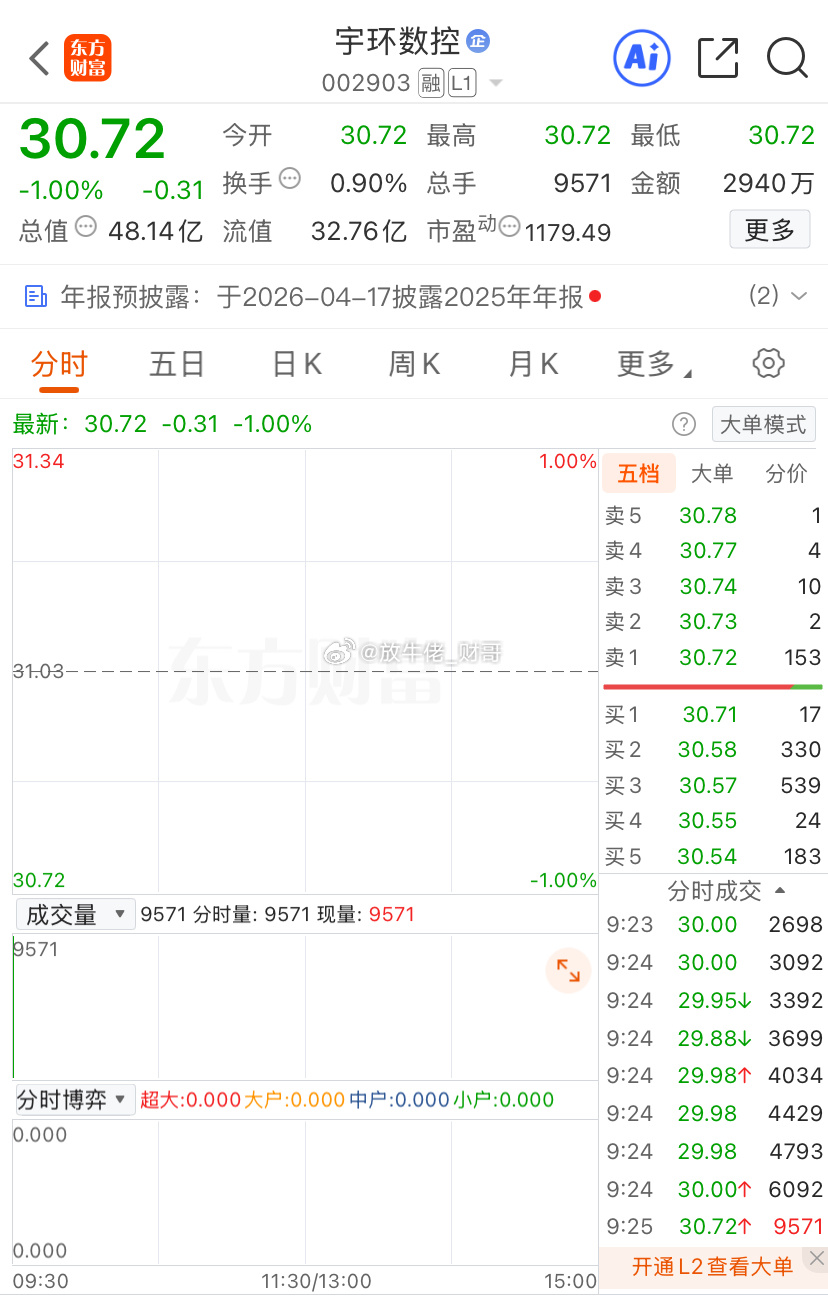828x1303 pixels.
Task: Tap the AI assistant icon
Action: [x=641, y=58]
